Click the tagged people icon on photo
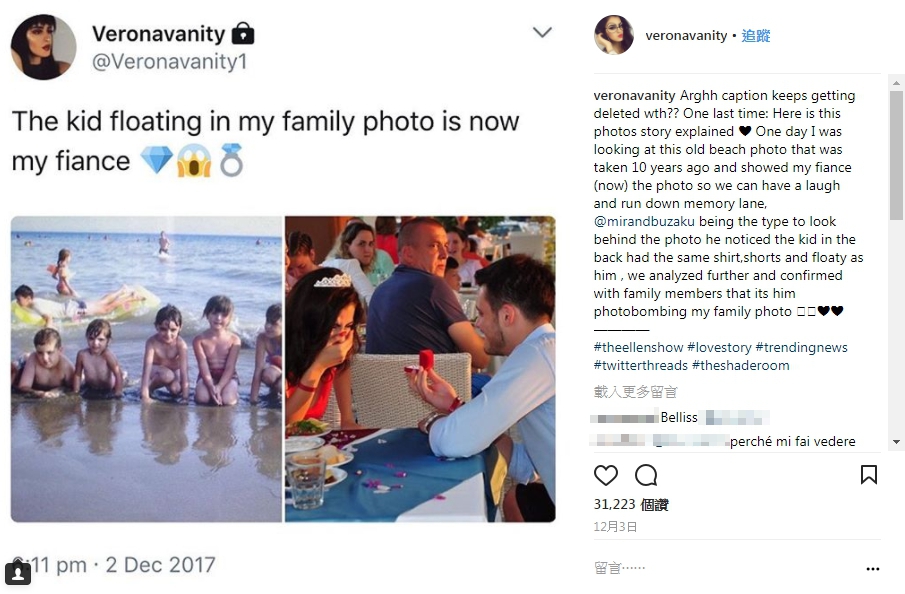This screenshot has height=594, width=905. click(18, 574)
